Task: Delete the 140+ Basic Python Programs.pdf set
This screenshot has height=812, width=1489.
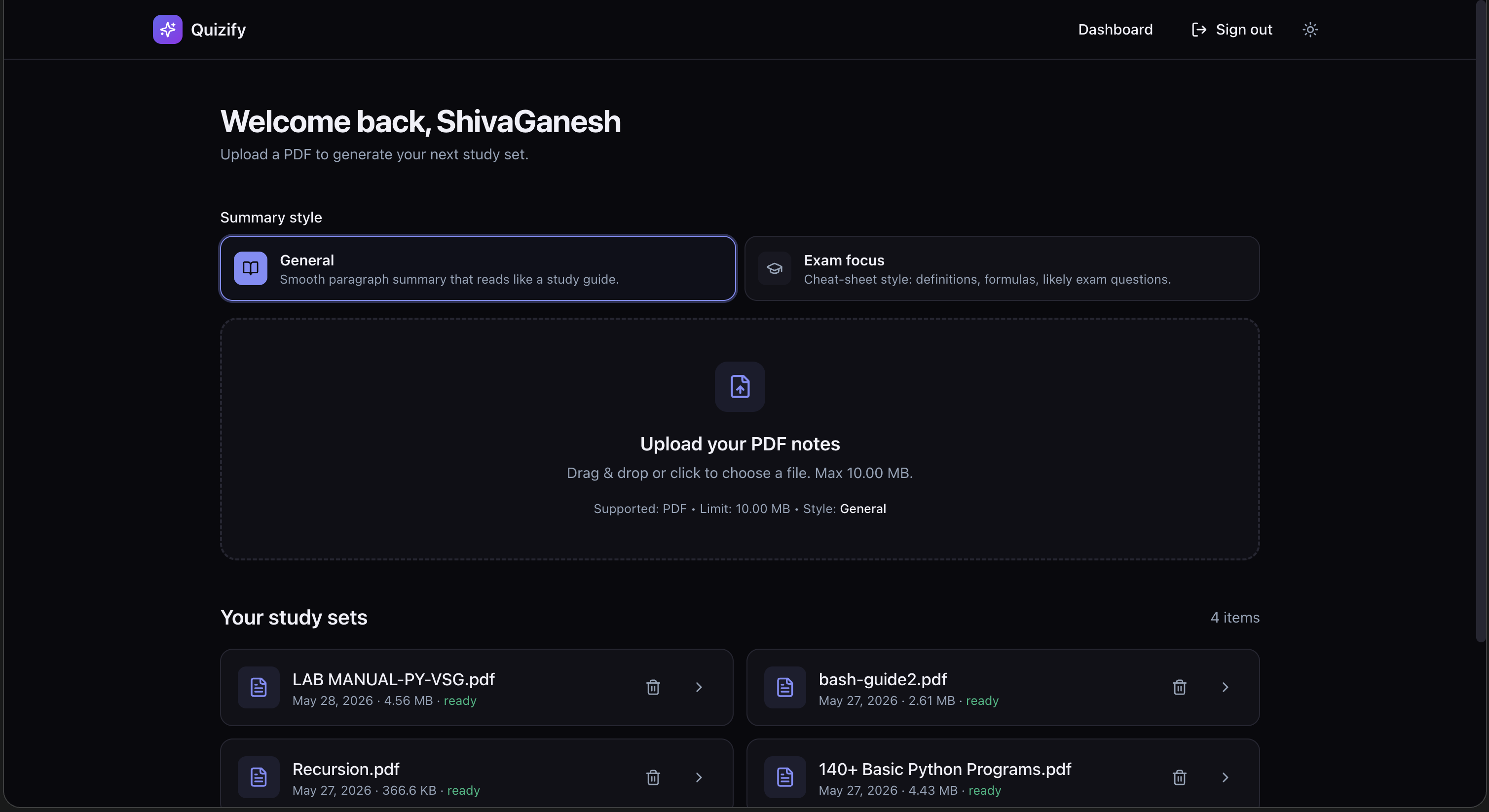Action: 1179,777
